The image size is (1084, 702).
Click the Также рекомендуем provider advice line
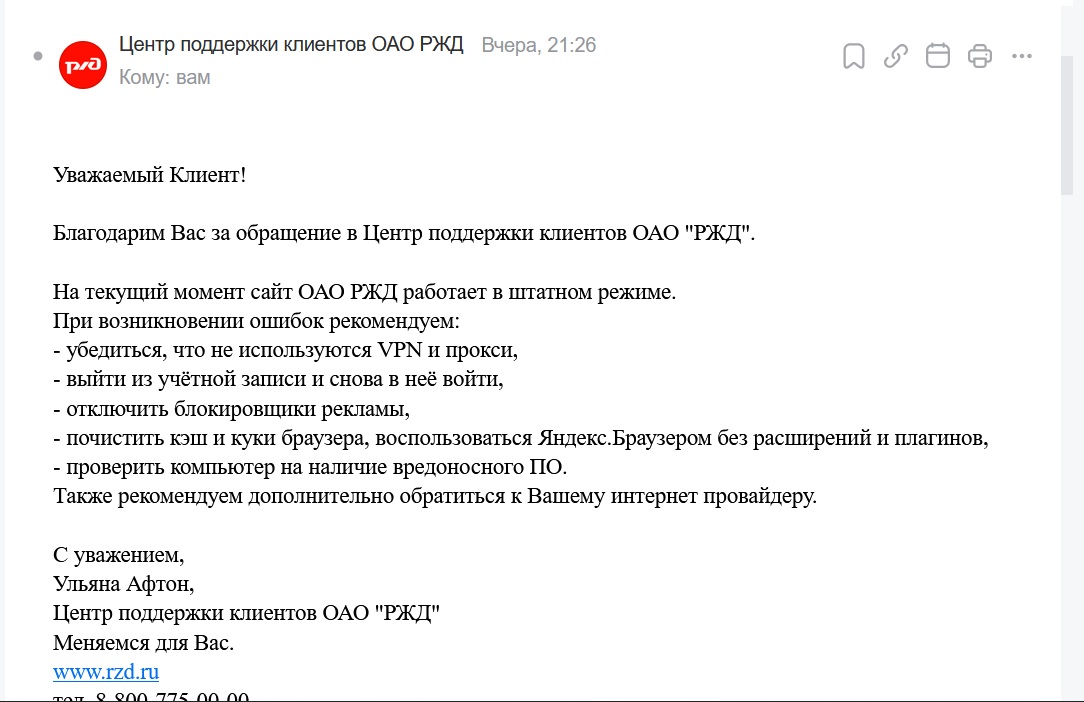tap(435, 496)
